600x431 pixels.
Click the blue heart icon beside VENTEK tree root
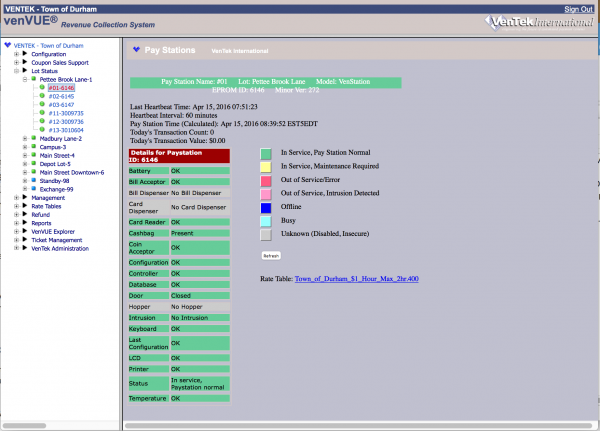[x=8, y=45]
